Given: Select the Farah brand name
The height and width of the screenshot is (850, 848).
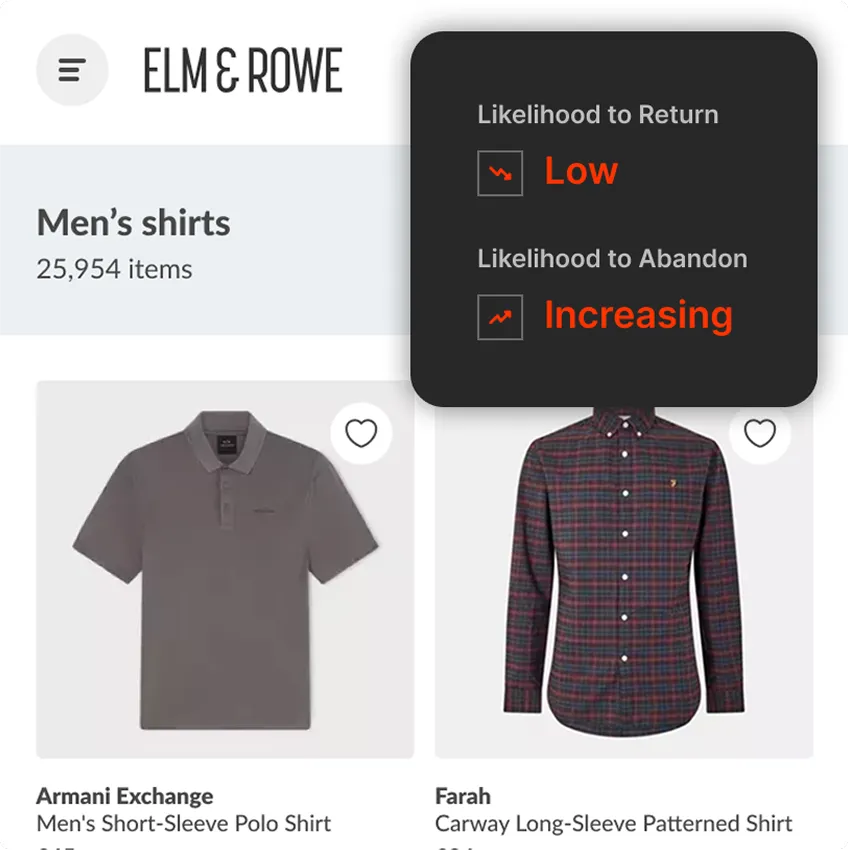Looking at the screenshot, I should 463,796.
